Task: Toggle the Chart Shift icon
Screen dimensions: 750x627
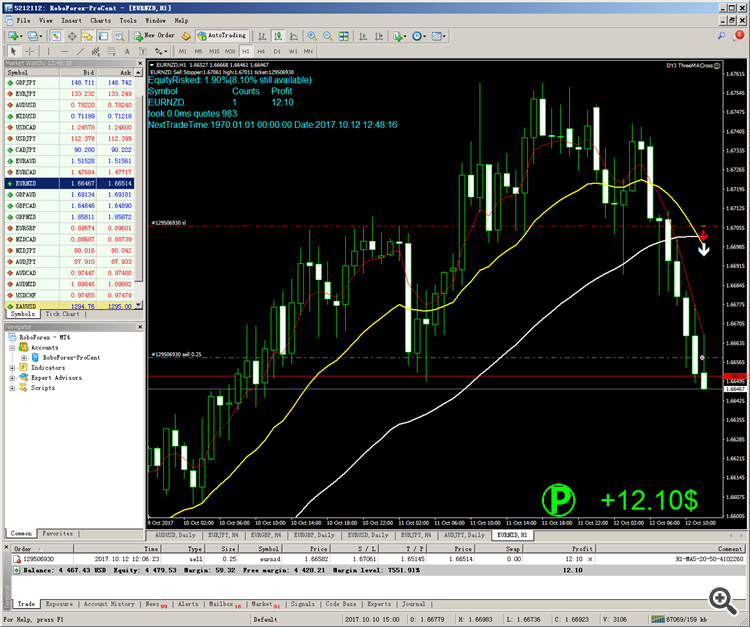Action: (x=379, y=36)
